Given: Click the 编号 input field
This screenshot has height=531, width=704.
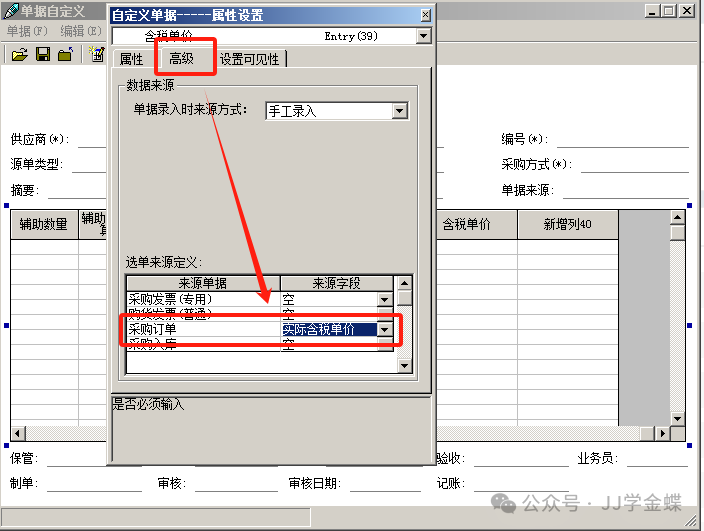Looking at the screenshot, I should coord(622,139).
